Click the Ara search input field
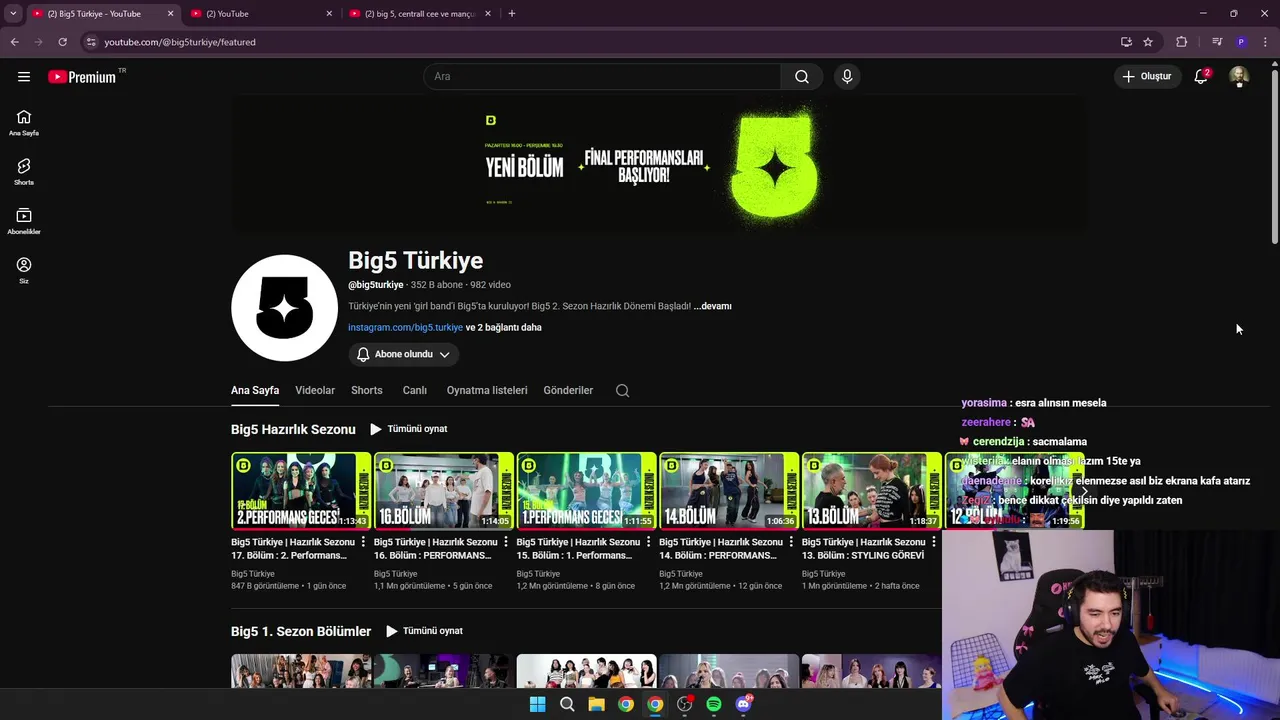The width and height of the screenshot is (1280, 720). tap(602, 76)
